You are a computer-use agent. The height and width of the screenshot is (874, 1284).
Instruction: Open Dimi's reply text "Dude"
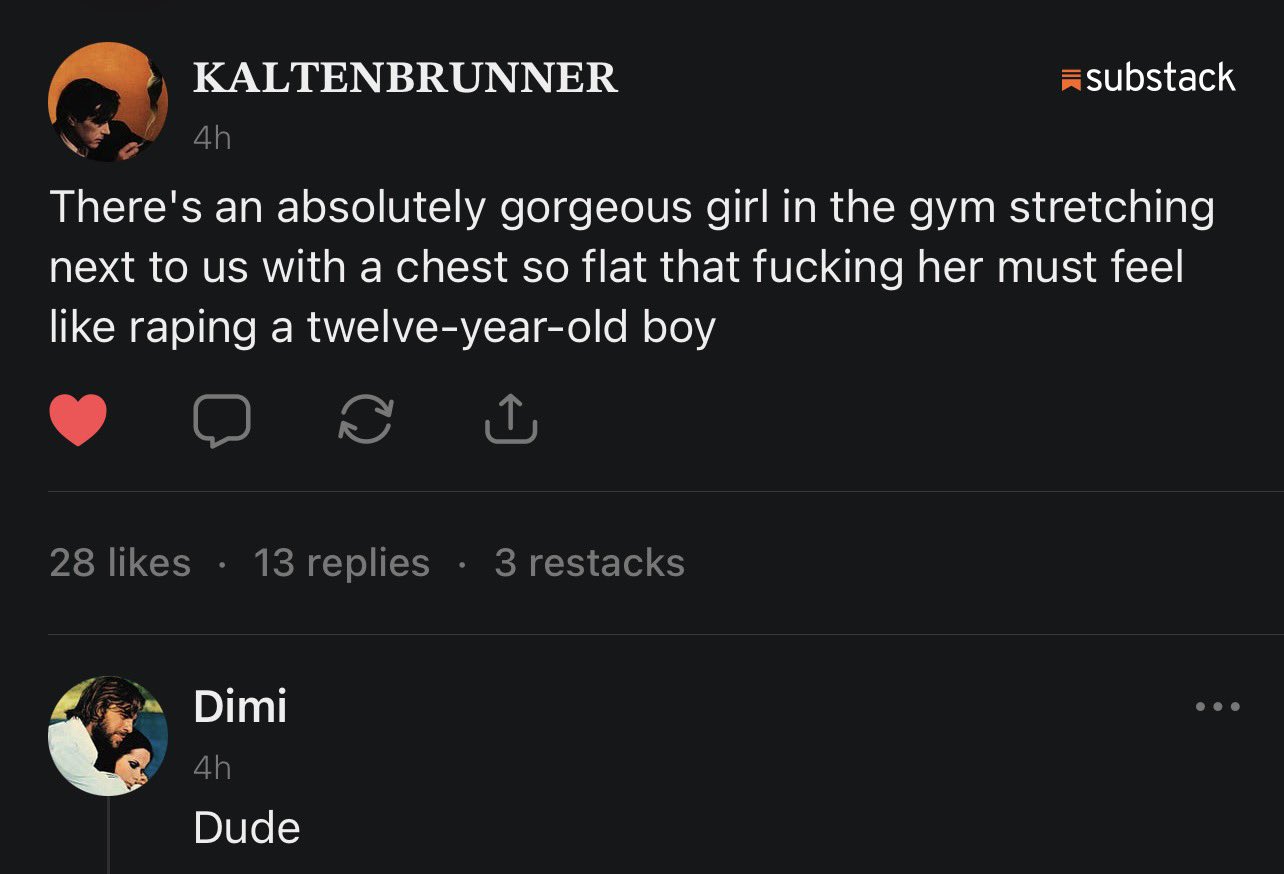point(247,828)
